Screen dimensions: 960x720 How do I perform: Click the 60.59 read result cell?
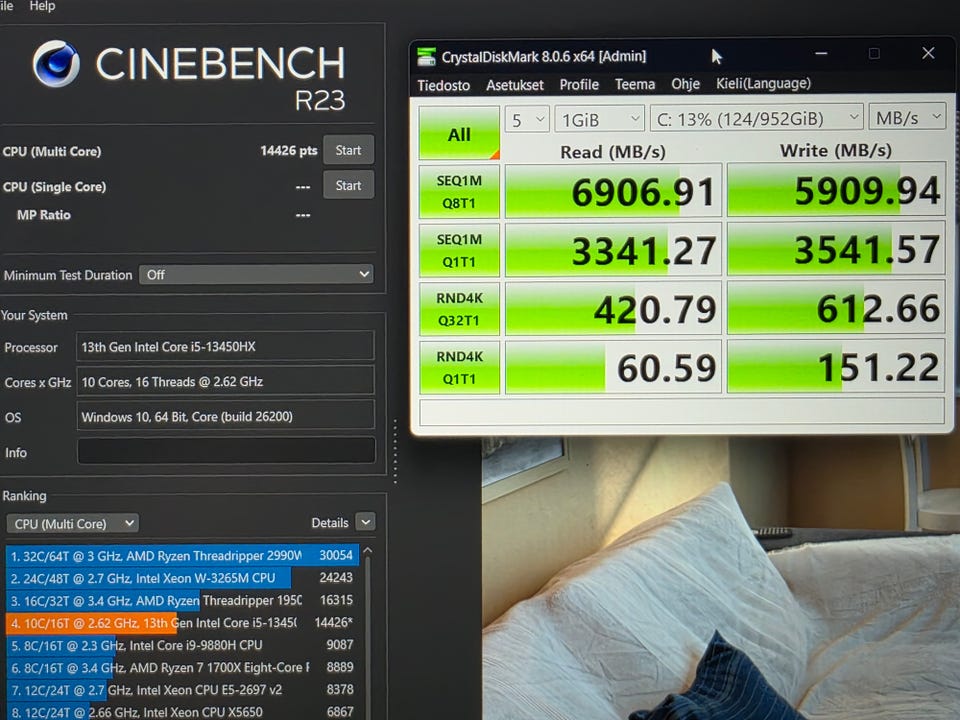point(613,367)
